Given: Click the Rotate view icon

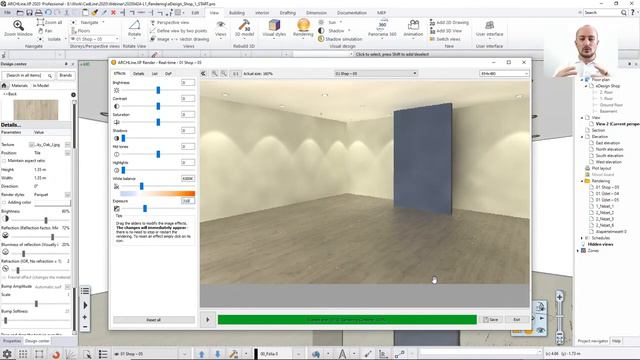Looking at the screenshot, I should tap(134, 26).
